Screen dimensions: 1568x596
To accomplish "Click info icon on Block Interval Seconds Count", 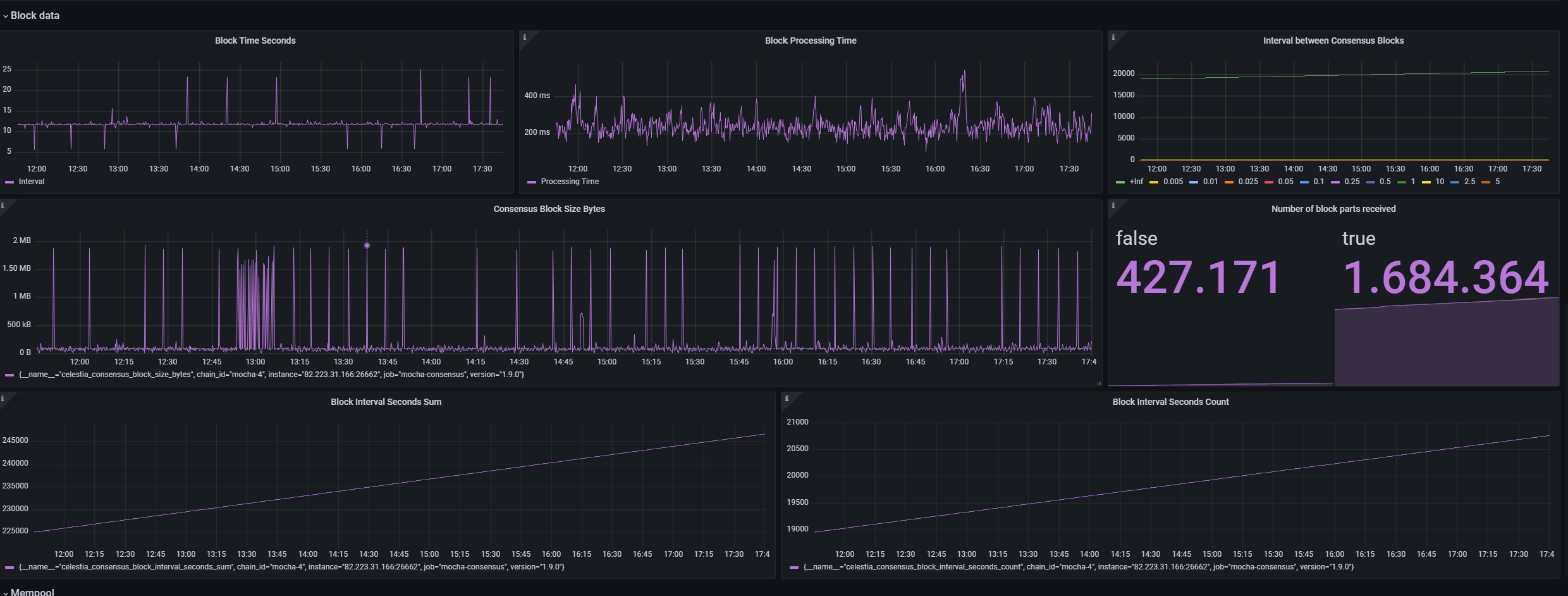I will click(787, 399).
